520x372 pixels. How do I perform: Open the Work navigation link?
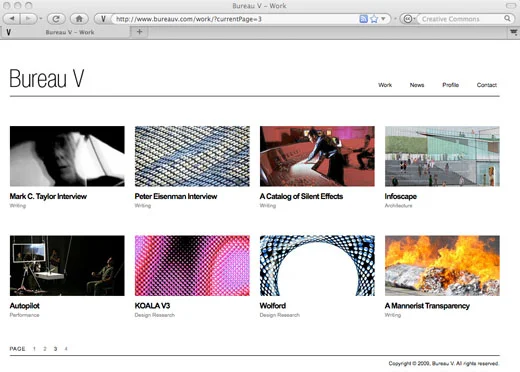point(385,85)
